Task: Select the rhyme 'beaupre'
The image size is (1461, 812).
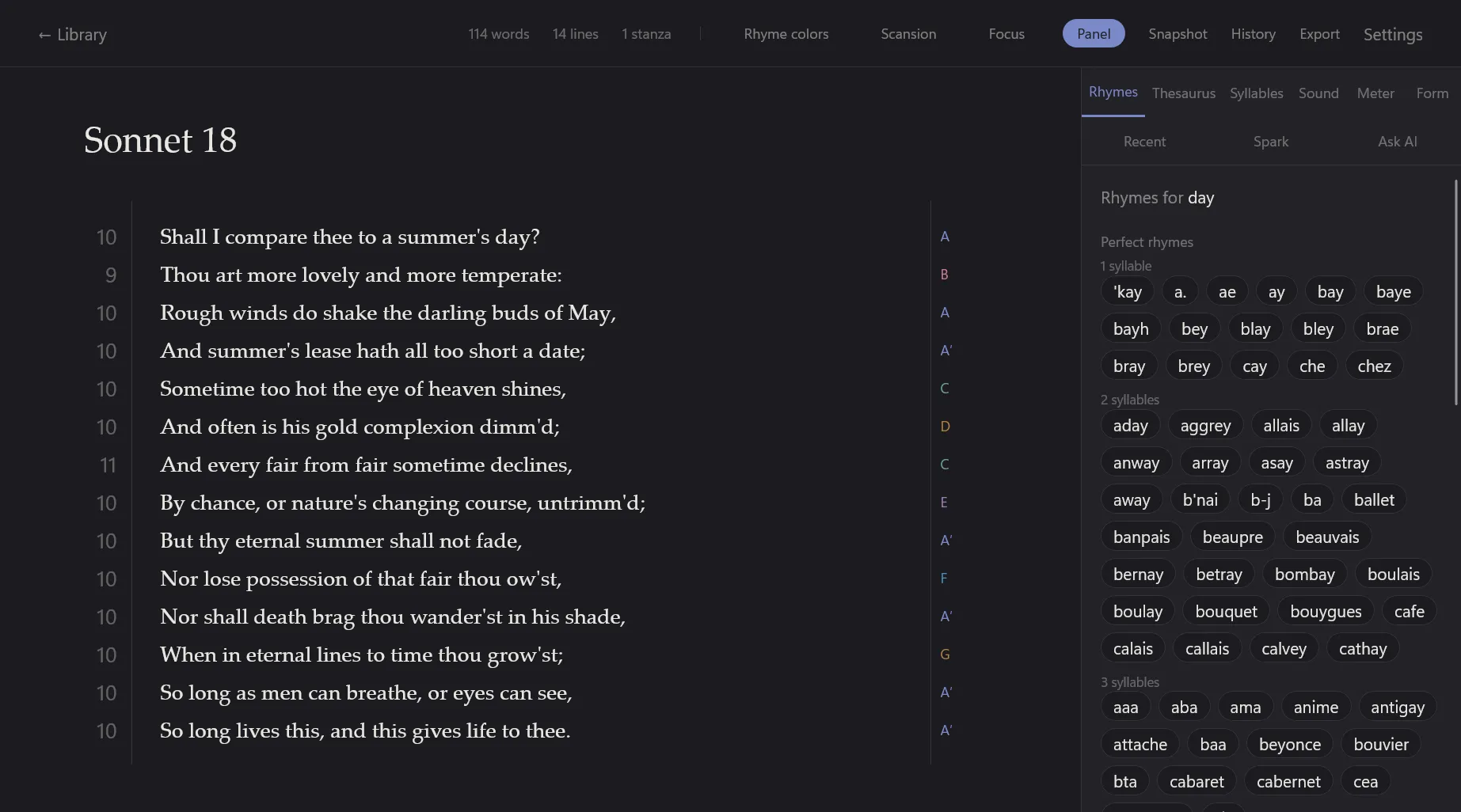Action: tap(1232, 537)
